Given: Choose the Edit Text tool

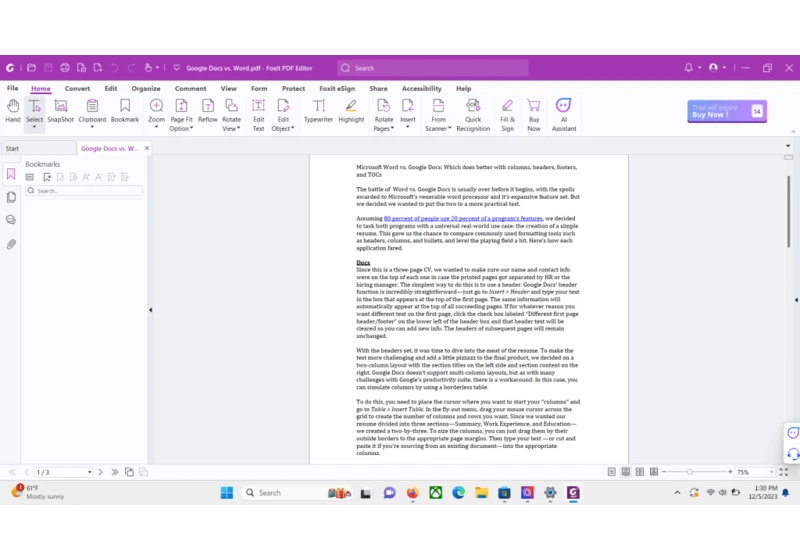Looking at the screenshot, I should 259,115.
